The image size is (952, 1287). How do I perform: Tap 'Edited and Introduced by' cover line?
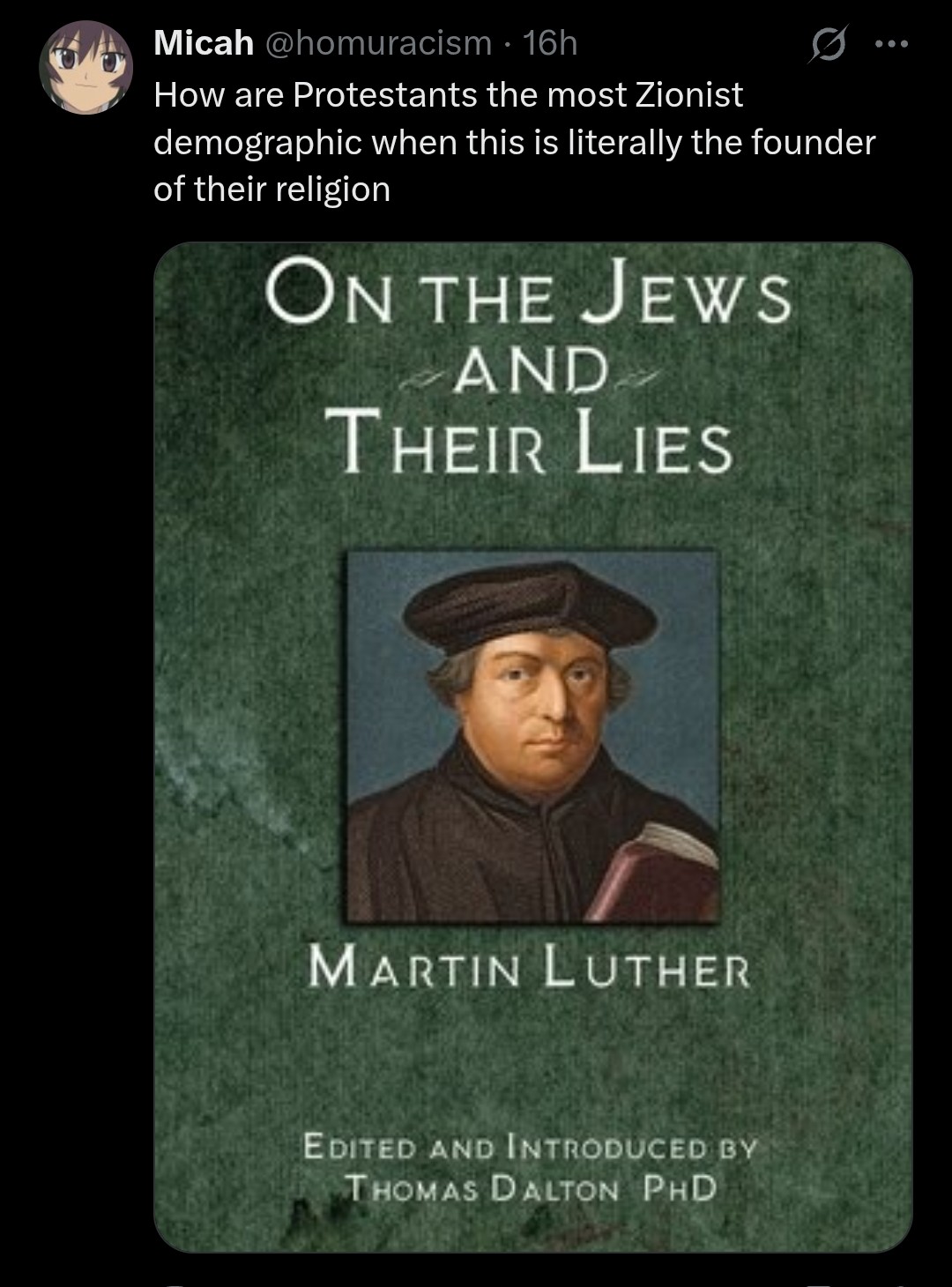click(x=531, y=1147)
